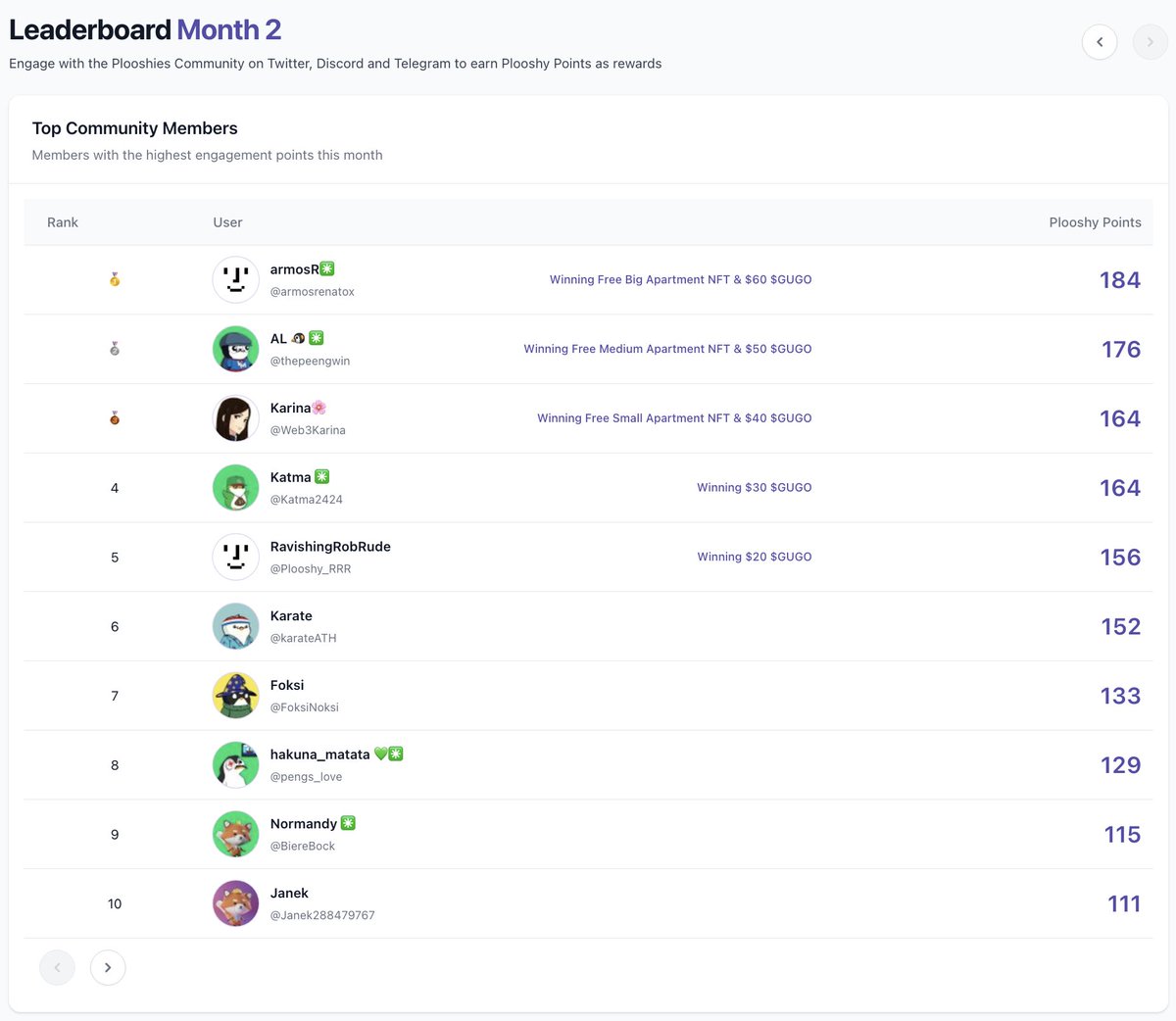The height and width of the screenshot is (1021, 1176).
Task: Open the @karateATH handle
Action: (x=304, y=638)
